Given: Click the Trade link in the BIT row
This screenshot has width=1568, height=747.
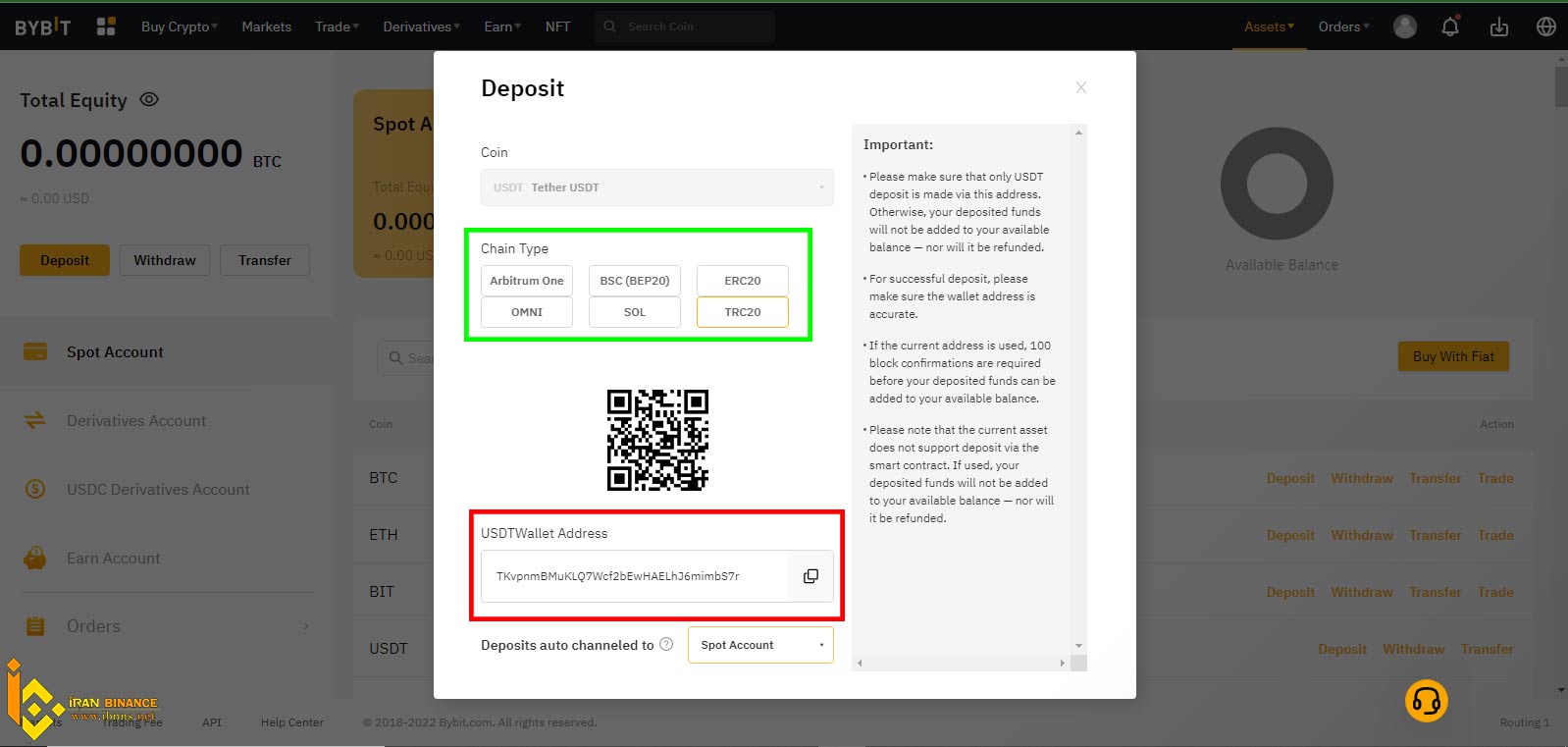Looking at the screenshot, I should [x=1495, y=592].
